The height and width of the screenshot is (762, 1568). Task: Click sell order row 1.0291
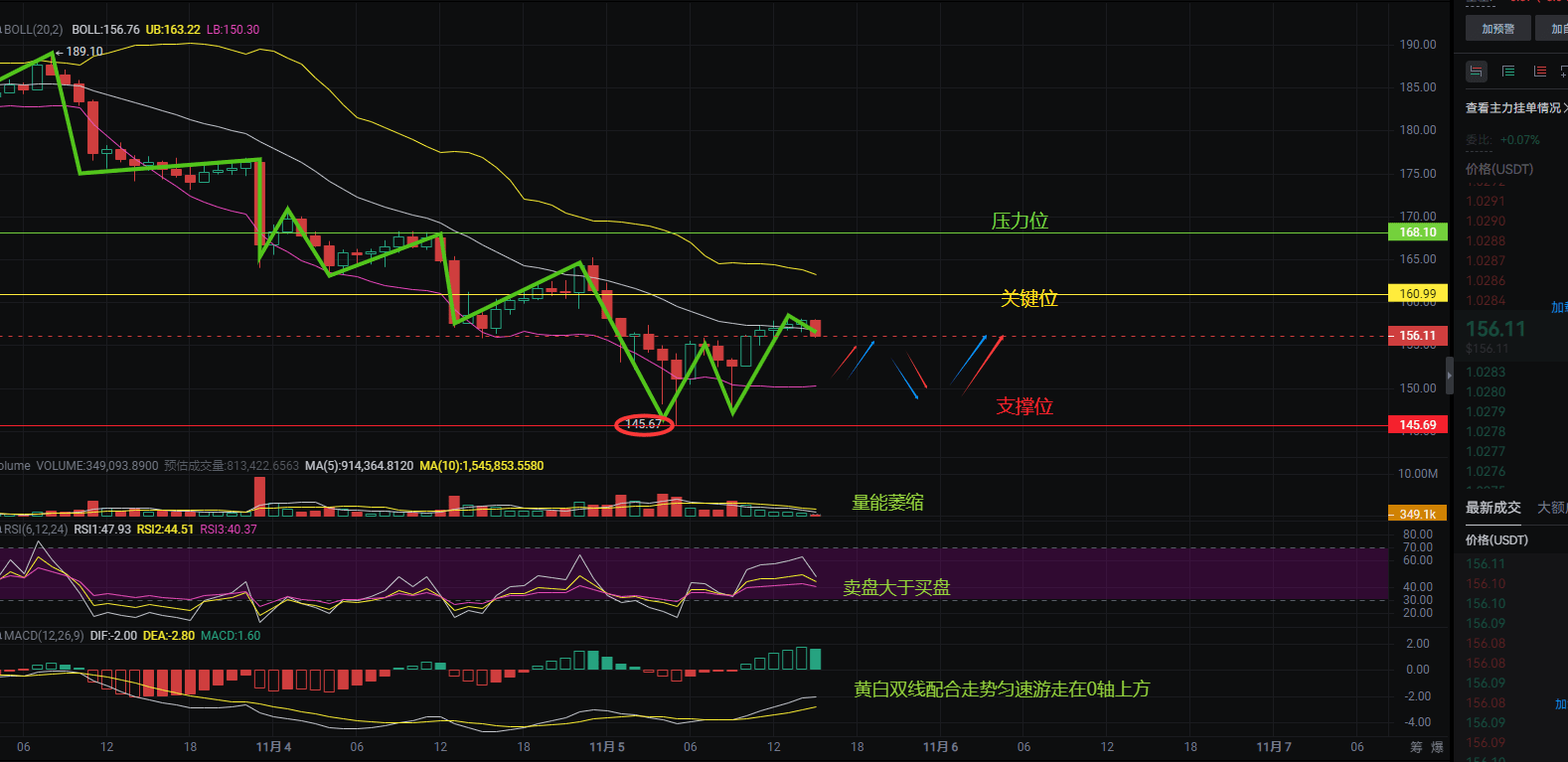pyautogui.click(x=1486, y=201)
